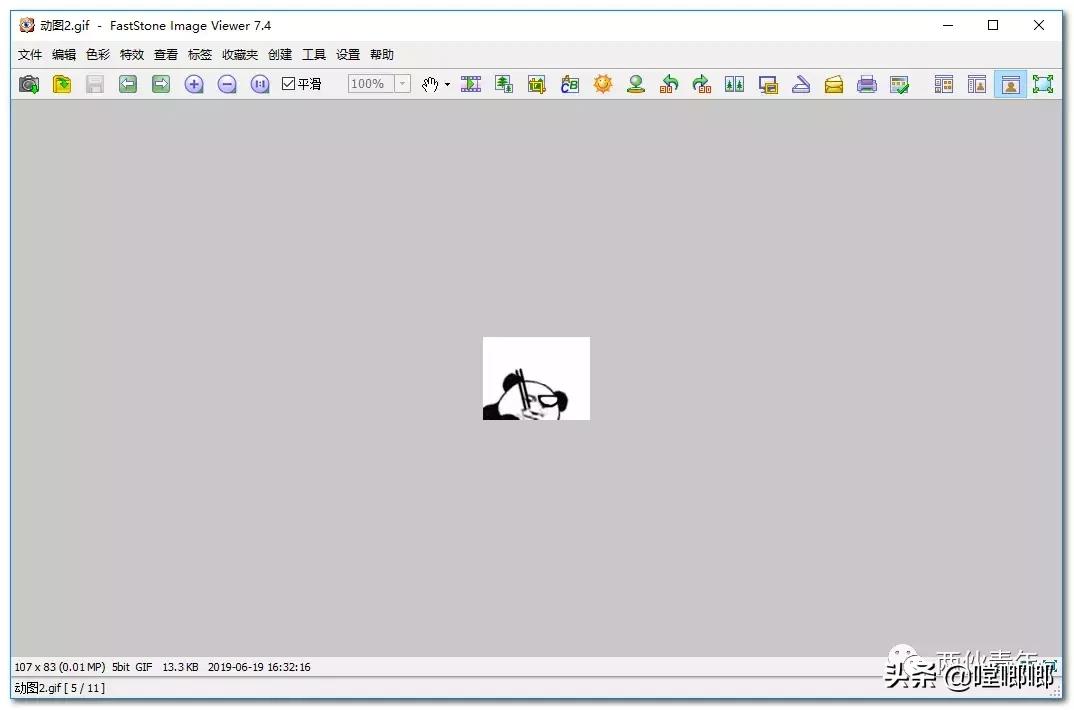Enter full screen view icon

point(1043,84)
